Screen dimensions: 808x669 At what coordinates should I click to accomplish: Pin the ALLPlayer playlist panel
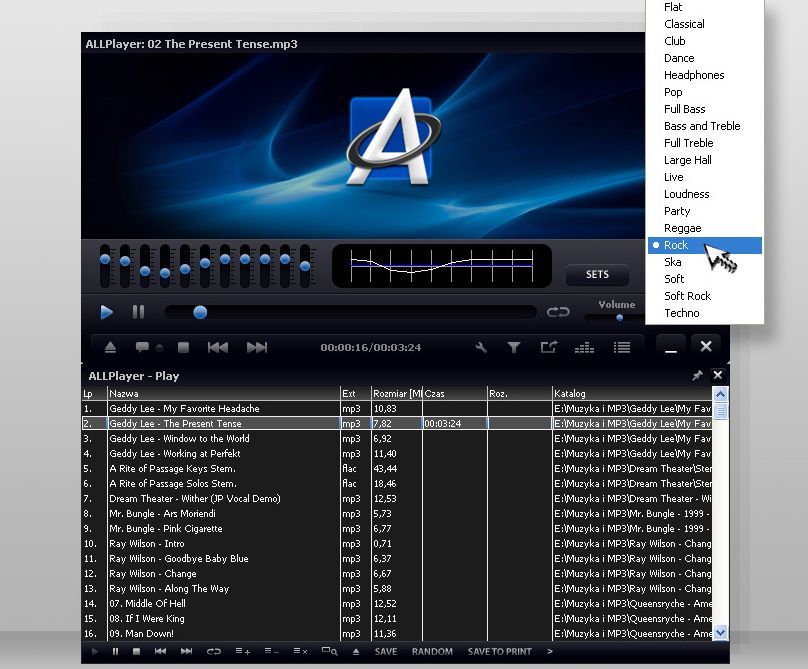pos(697,376)
